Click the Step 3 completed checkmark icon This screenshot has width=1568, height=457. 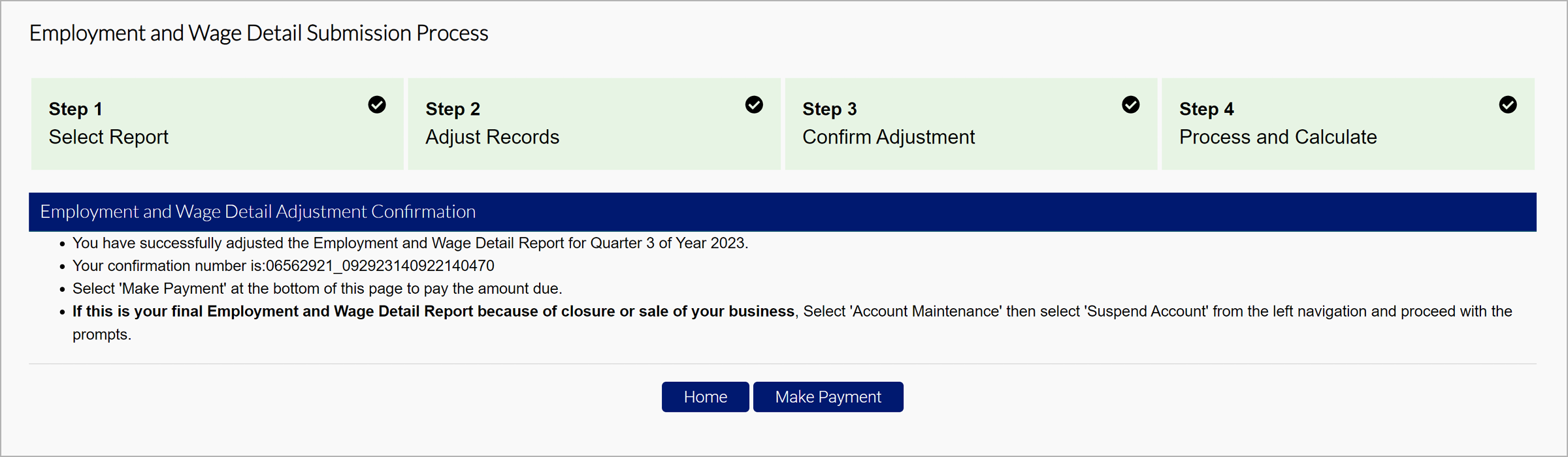pyautogui.click(x=1131, y=104)
